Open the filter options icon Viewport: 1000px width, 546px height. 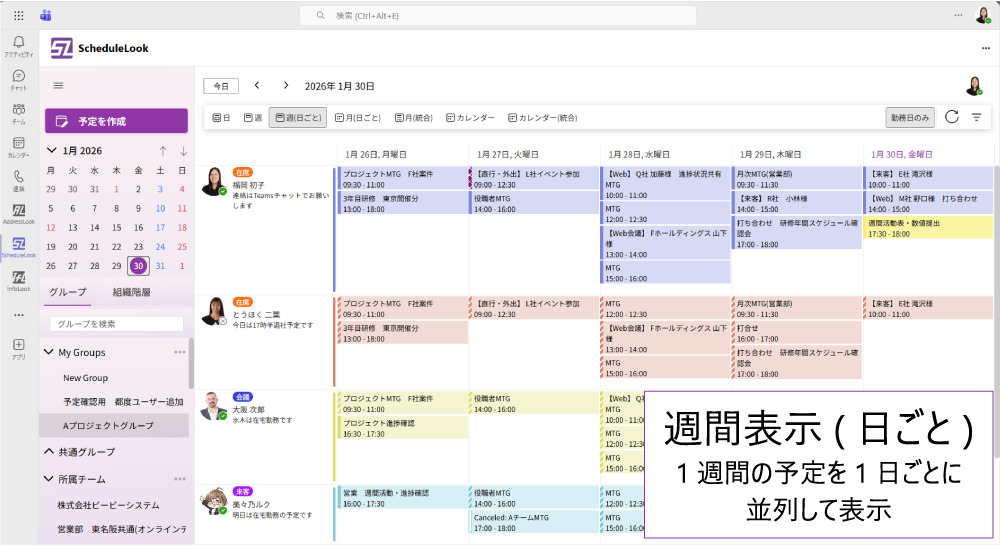[977, 117]
